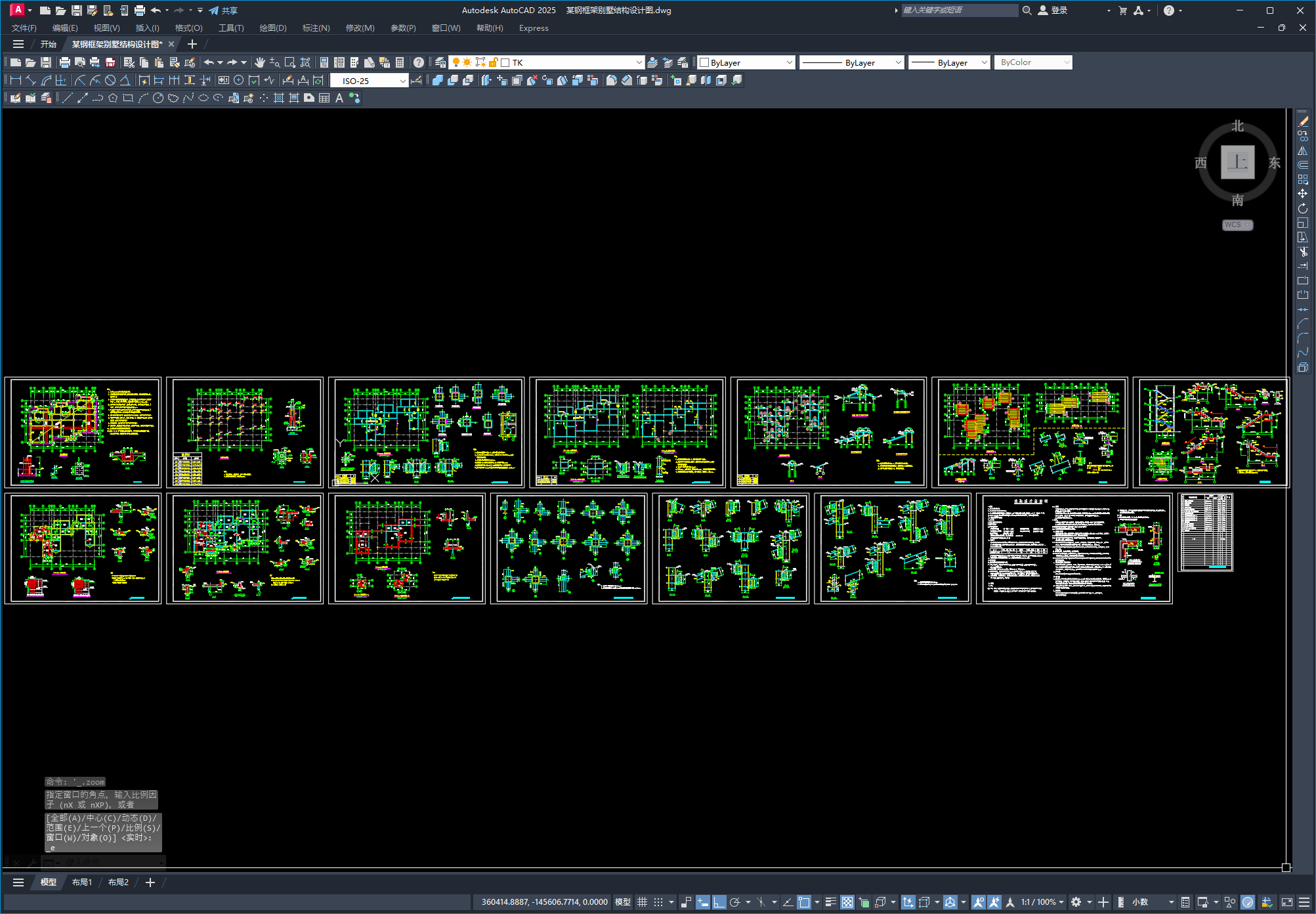Viewport: 1316px width, 914px height.
Task: Click the Plot print icon
Action: [x=64, y=62]
